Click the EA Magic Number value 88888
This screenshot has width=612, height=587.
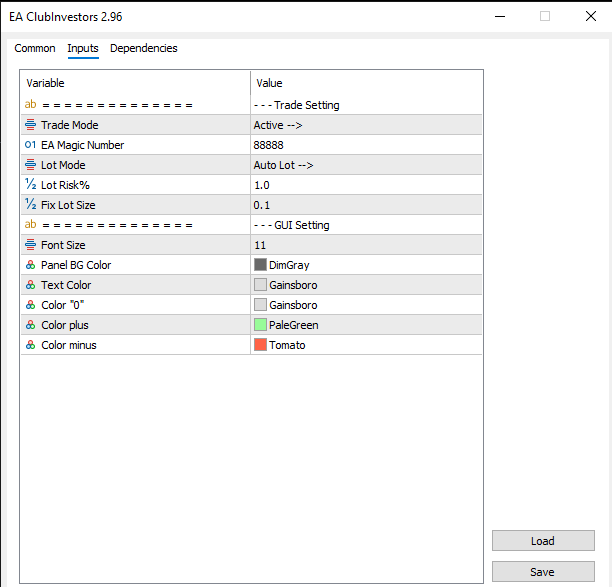269,145
